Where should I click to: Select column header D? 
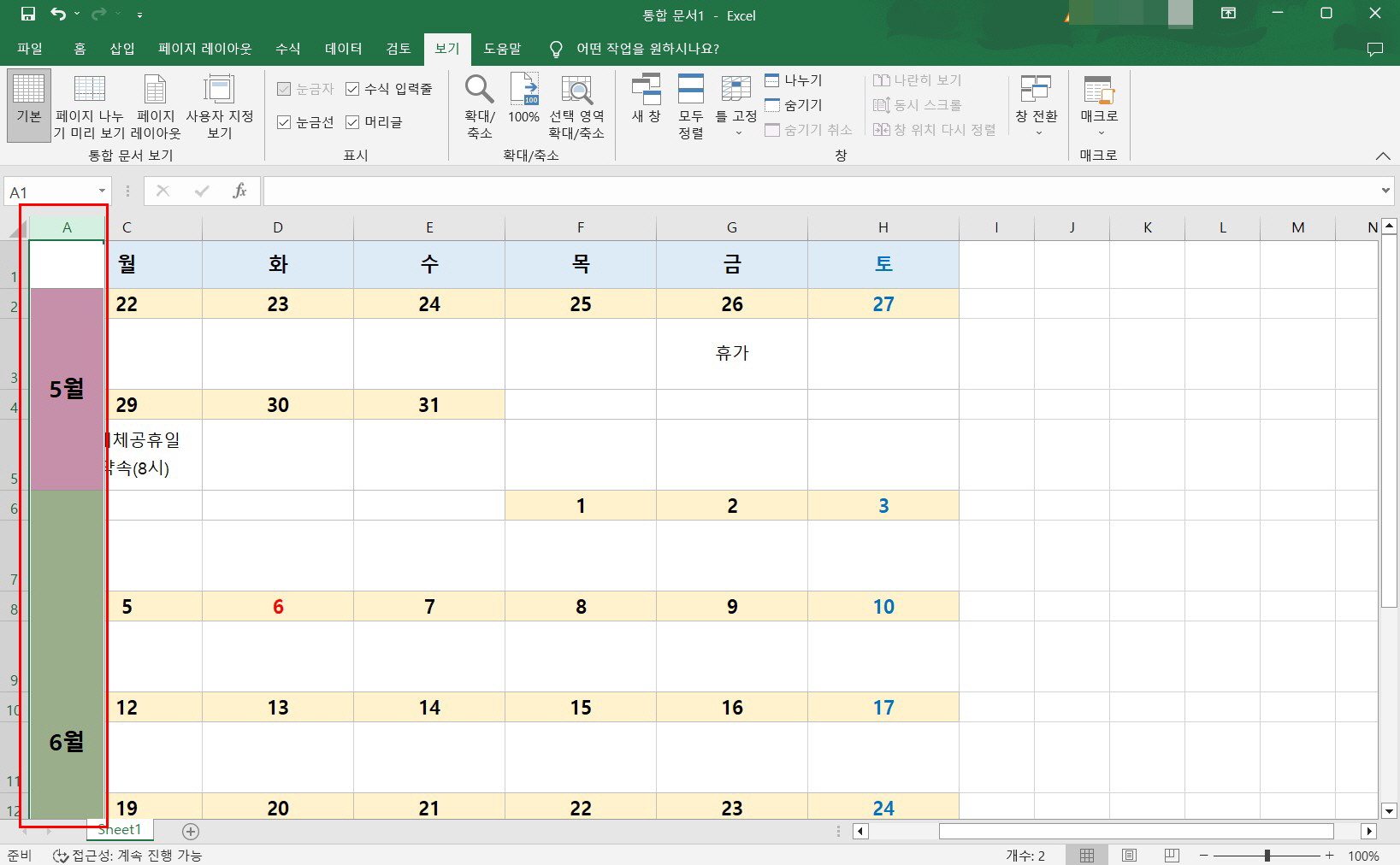point(278,227)
